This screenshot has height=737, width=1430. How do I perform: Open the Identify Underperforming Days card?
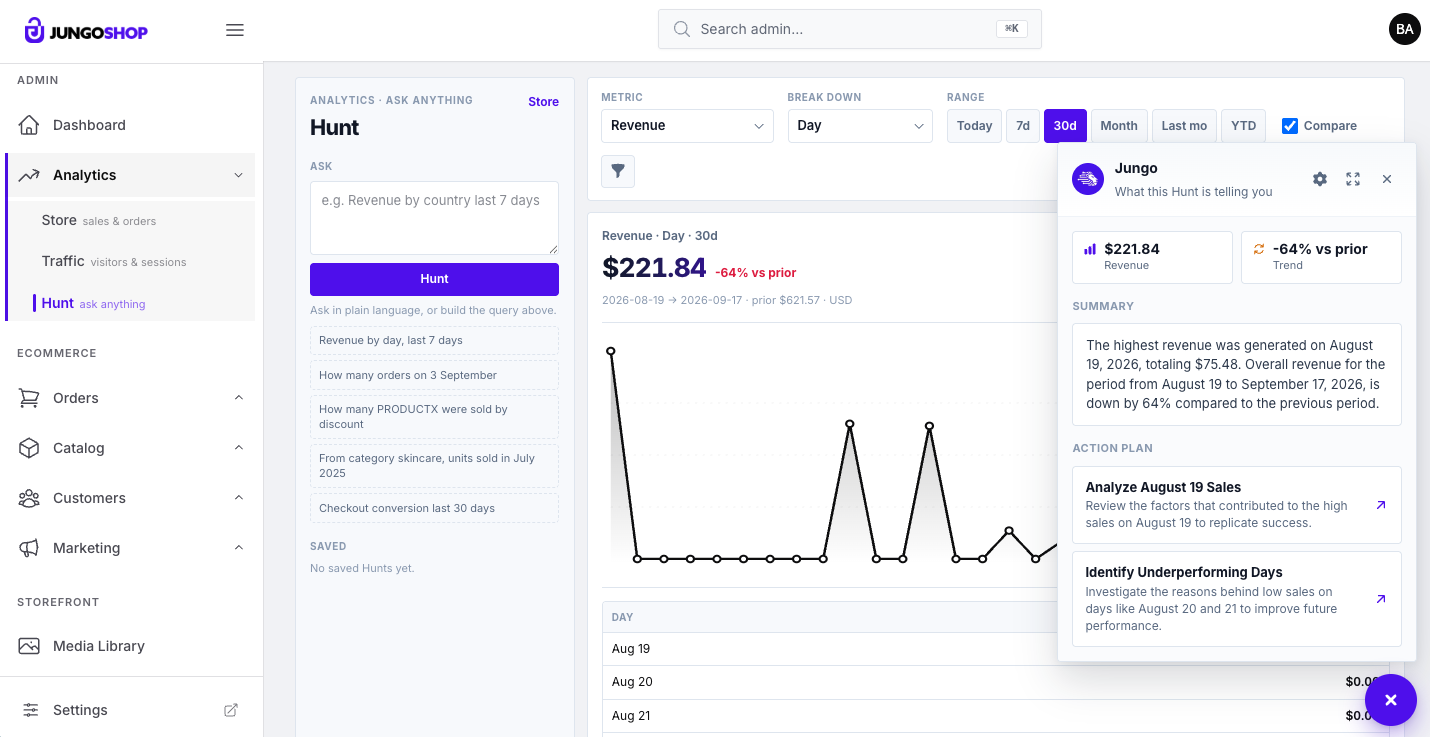(x=1237, y=599)
